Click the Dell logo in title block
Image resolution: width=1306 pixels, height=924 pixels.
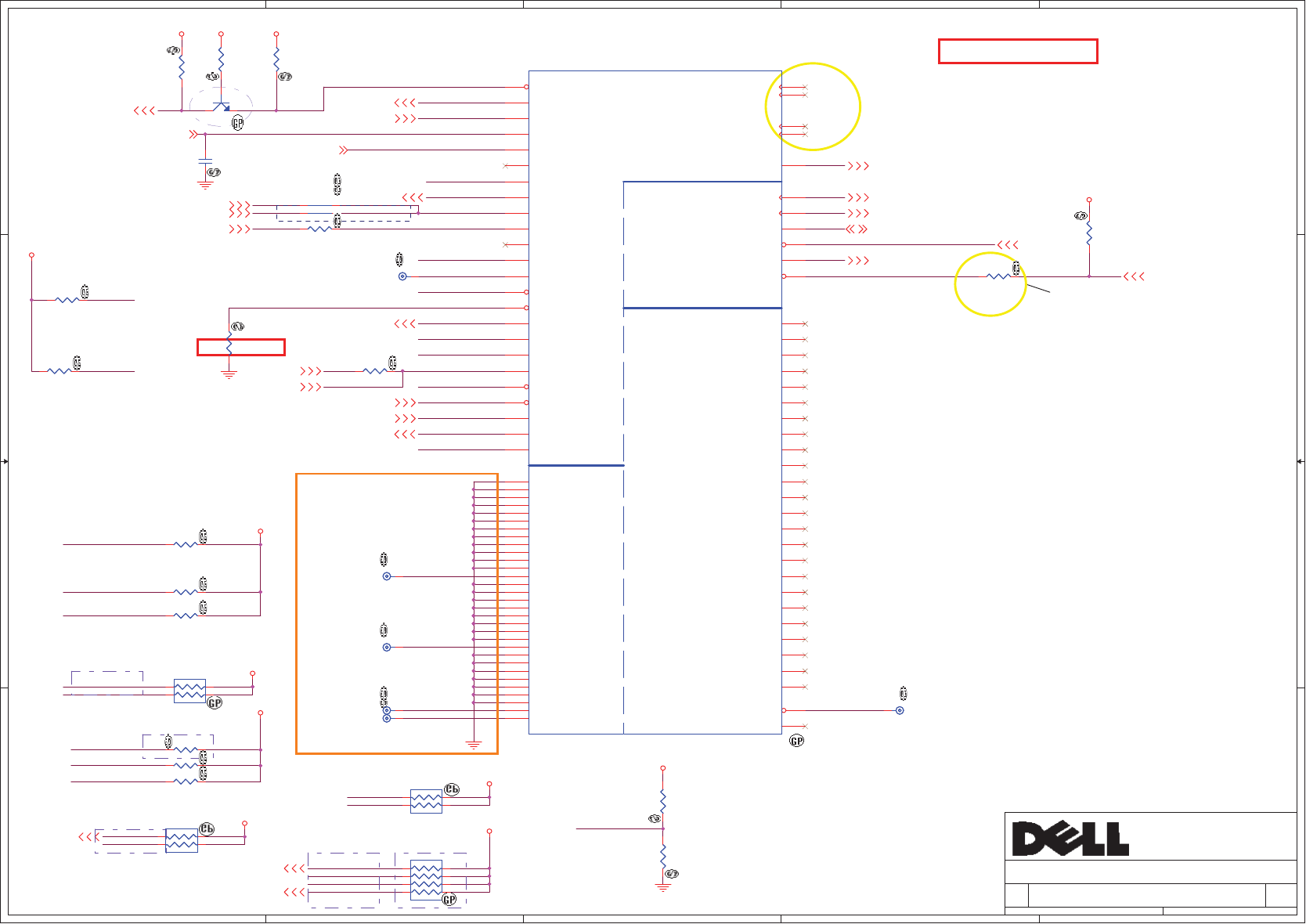[x=1070, y=839]
